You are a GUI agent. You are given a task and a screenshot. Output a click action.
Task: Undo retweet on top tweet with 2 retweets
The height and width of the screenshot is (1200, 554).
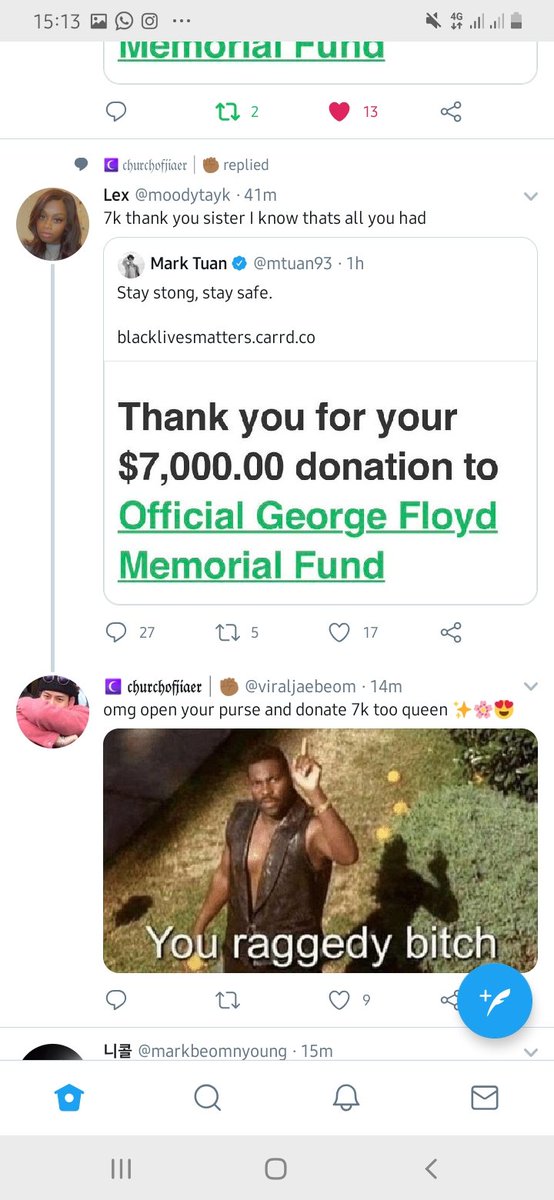(226, 111)
